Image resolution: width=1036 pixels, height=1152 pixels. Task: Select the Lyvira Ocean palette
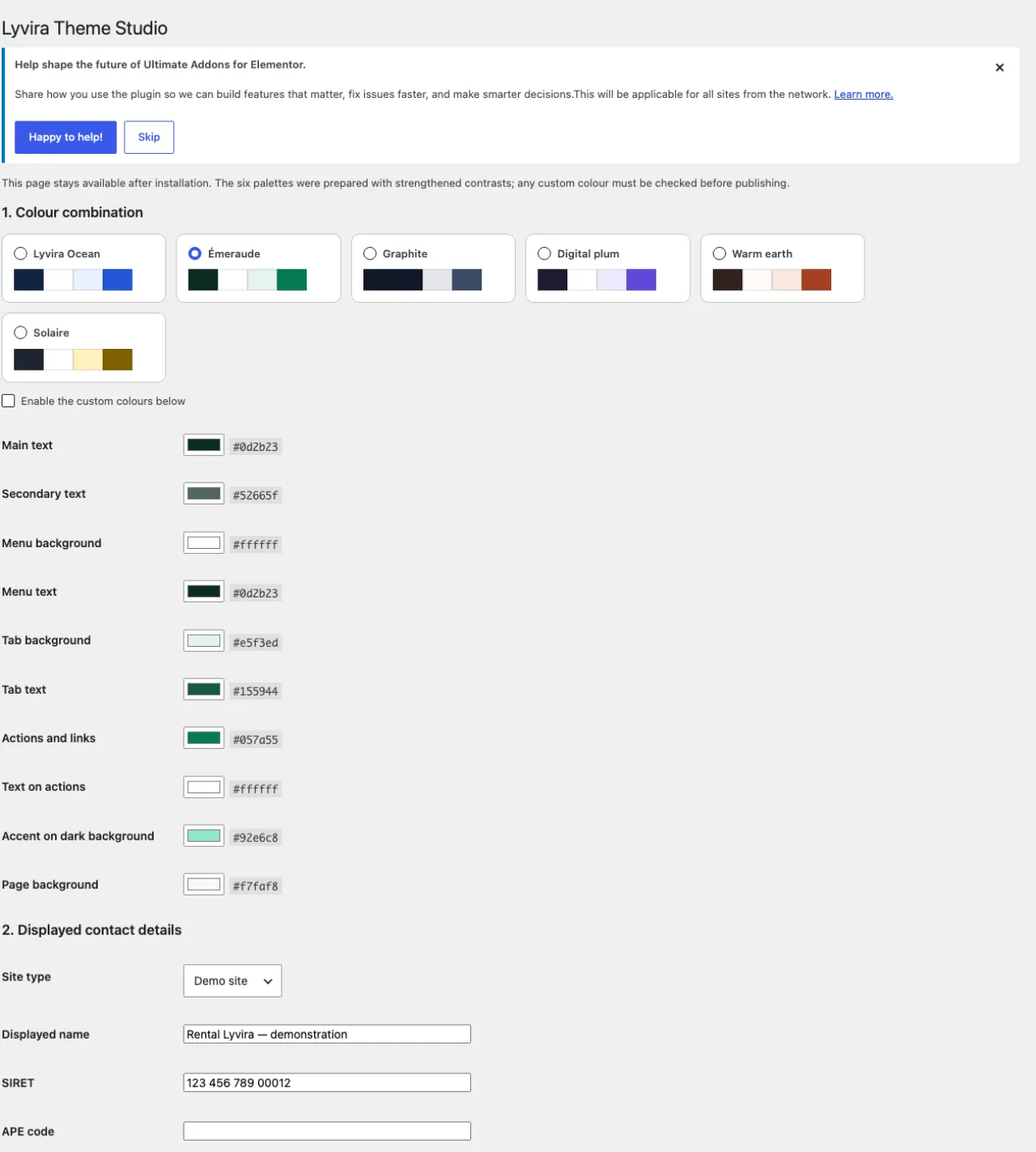(x=20, y=253)
